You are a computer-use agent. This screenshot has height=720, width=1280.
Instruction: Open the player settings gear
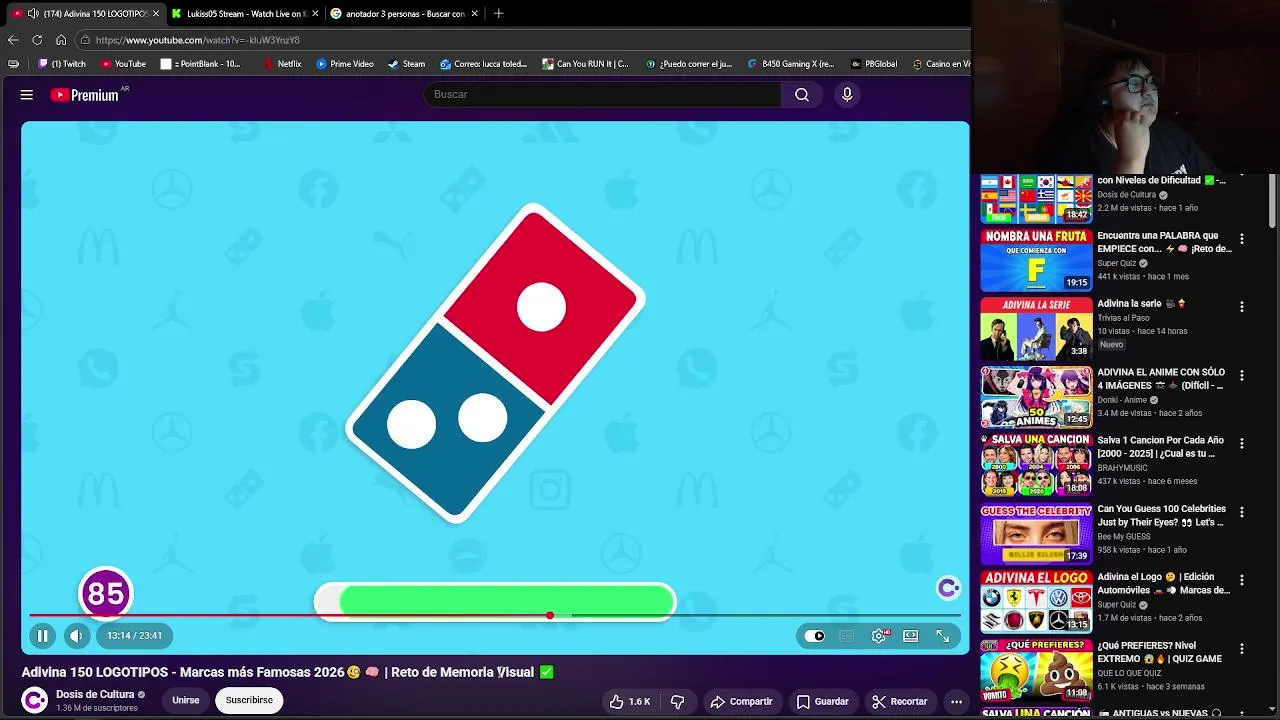pyautogui.click(x=879, y=636)
